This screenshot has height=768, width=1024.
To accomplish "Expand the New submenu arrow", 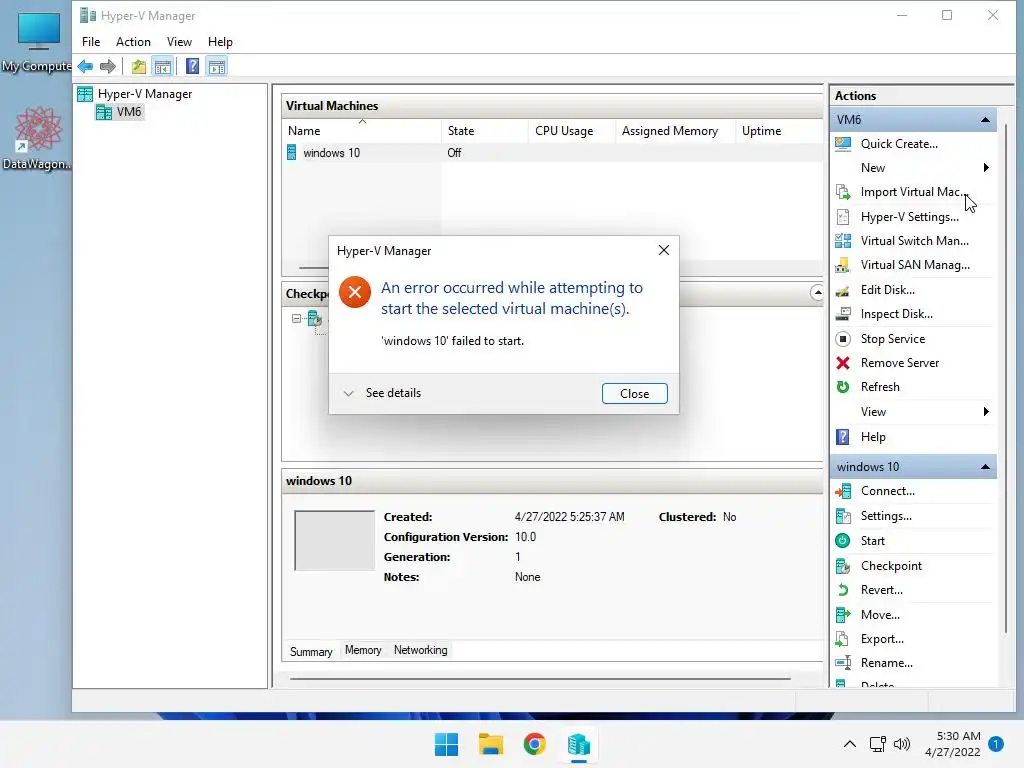I will click(x=986, y=168).
